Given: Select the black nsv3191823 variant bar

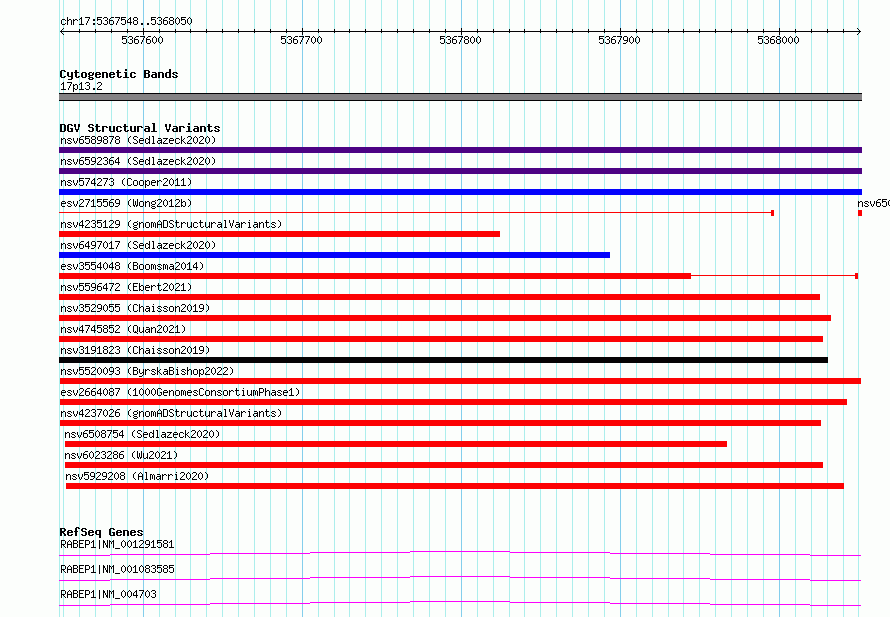Looking at the screenshot, I should coord(443,360).
